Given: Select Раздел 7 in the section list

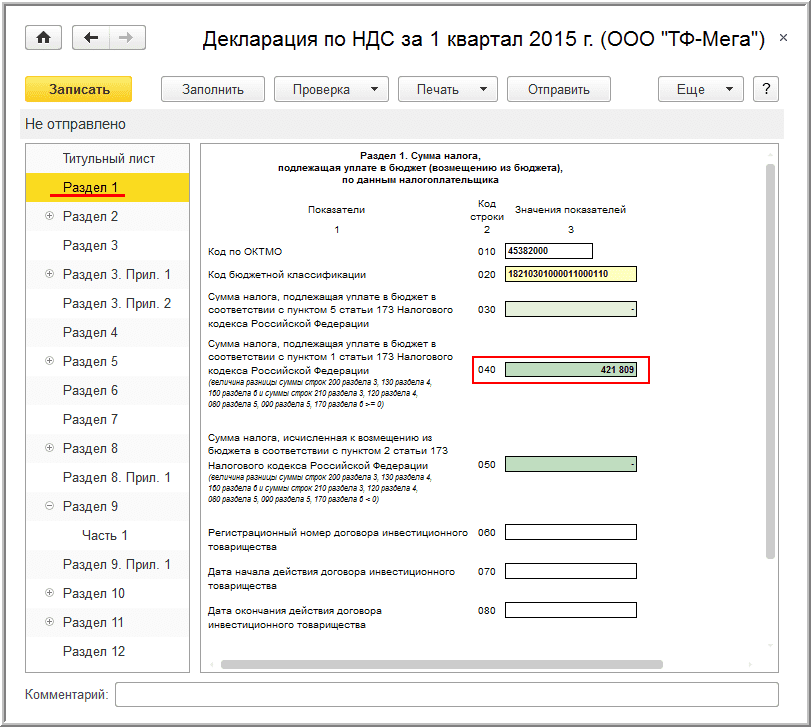Looking at the screenshot, I should [90, 419].
